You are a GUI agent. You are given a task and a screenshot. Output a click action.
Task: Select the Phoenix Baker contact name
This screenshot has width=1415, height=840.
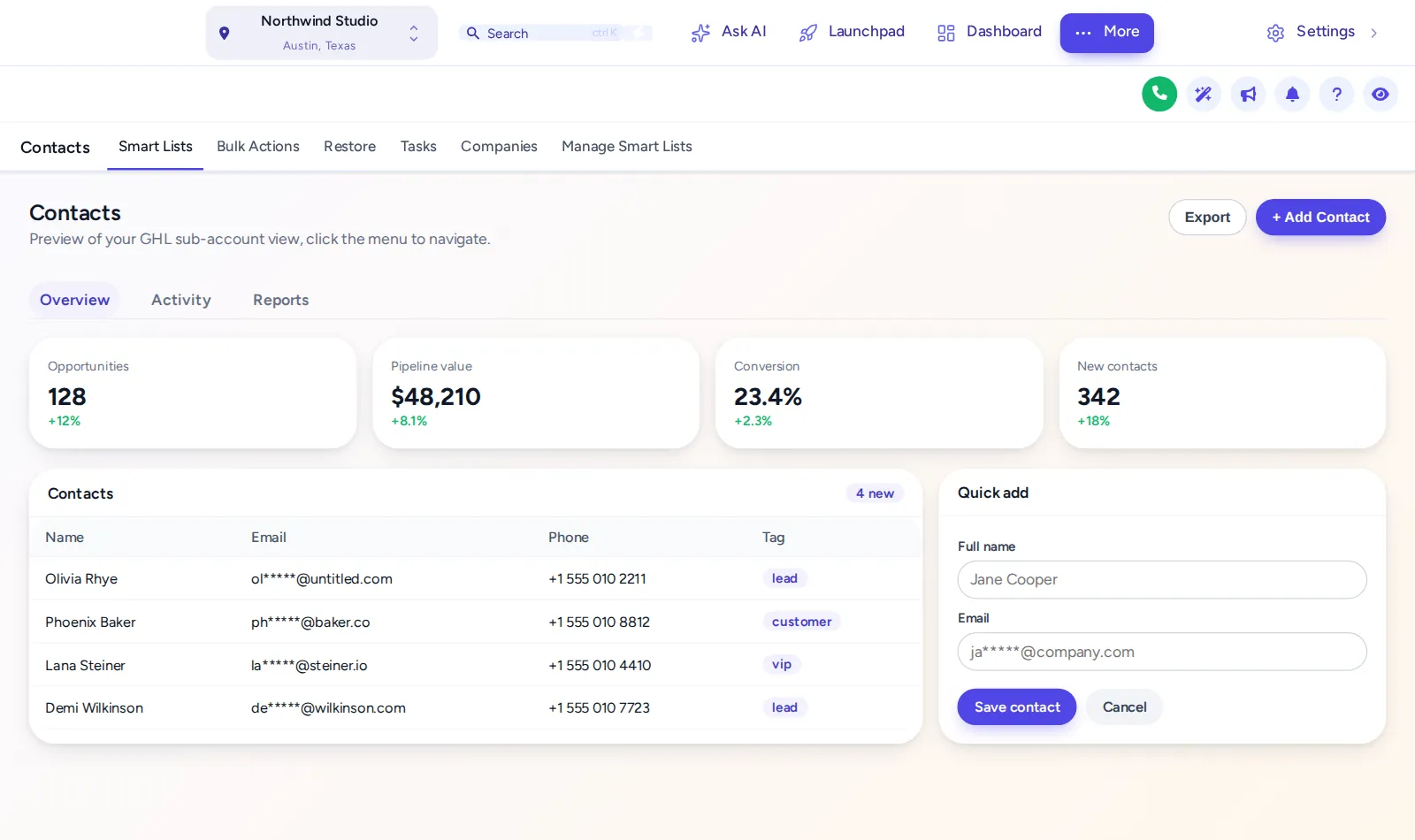coord(90,622)
